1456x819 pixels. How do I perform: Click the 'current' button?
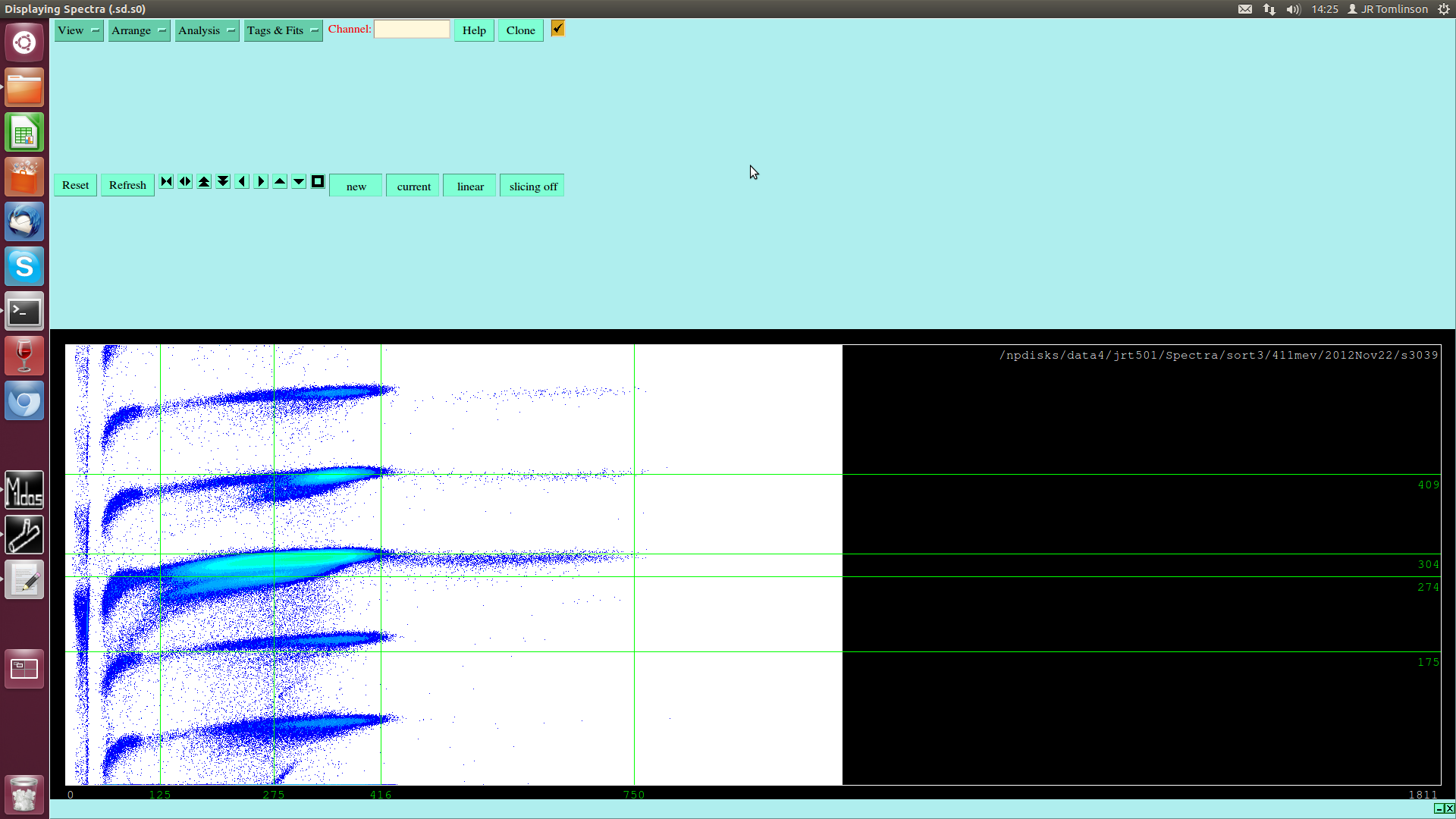(413, 186)
